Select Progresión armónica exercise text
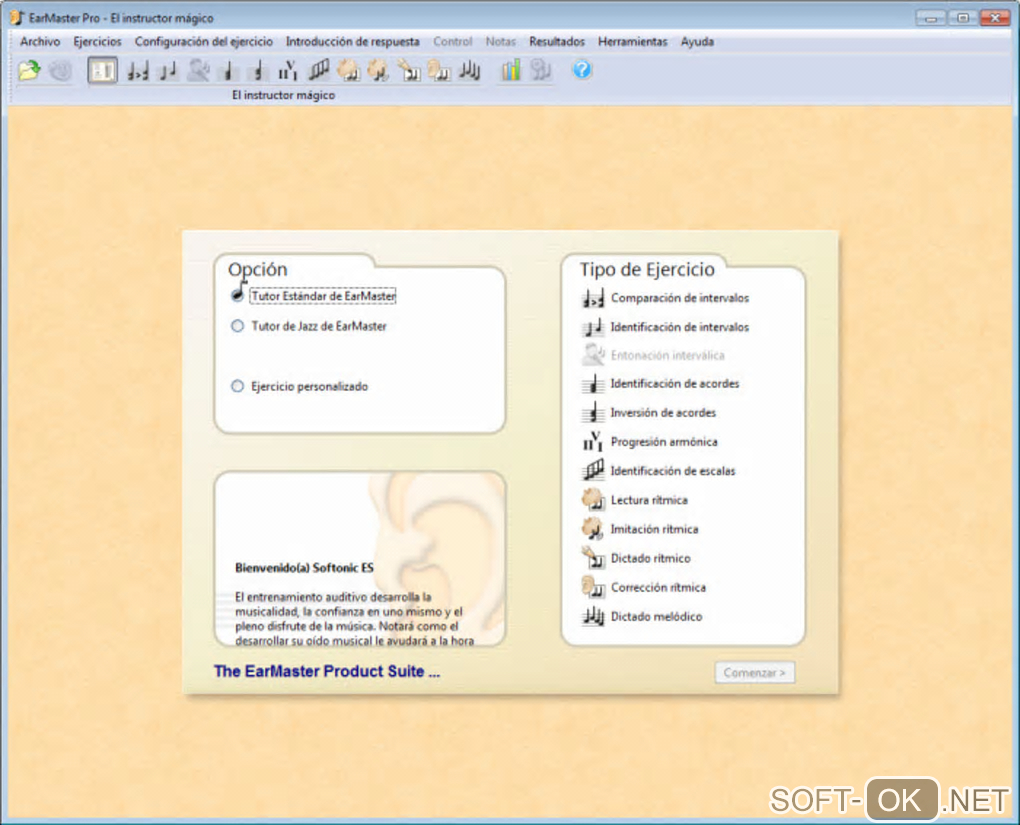Viewport: 1020px width, 825px height. click(x=664, y=442)
